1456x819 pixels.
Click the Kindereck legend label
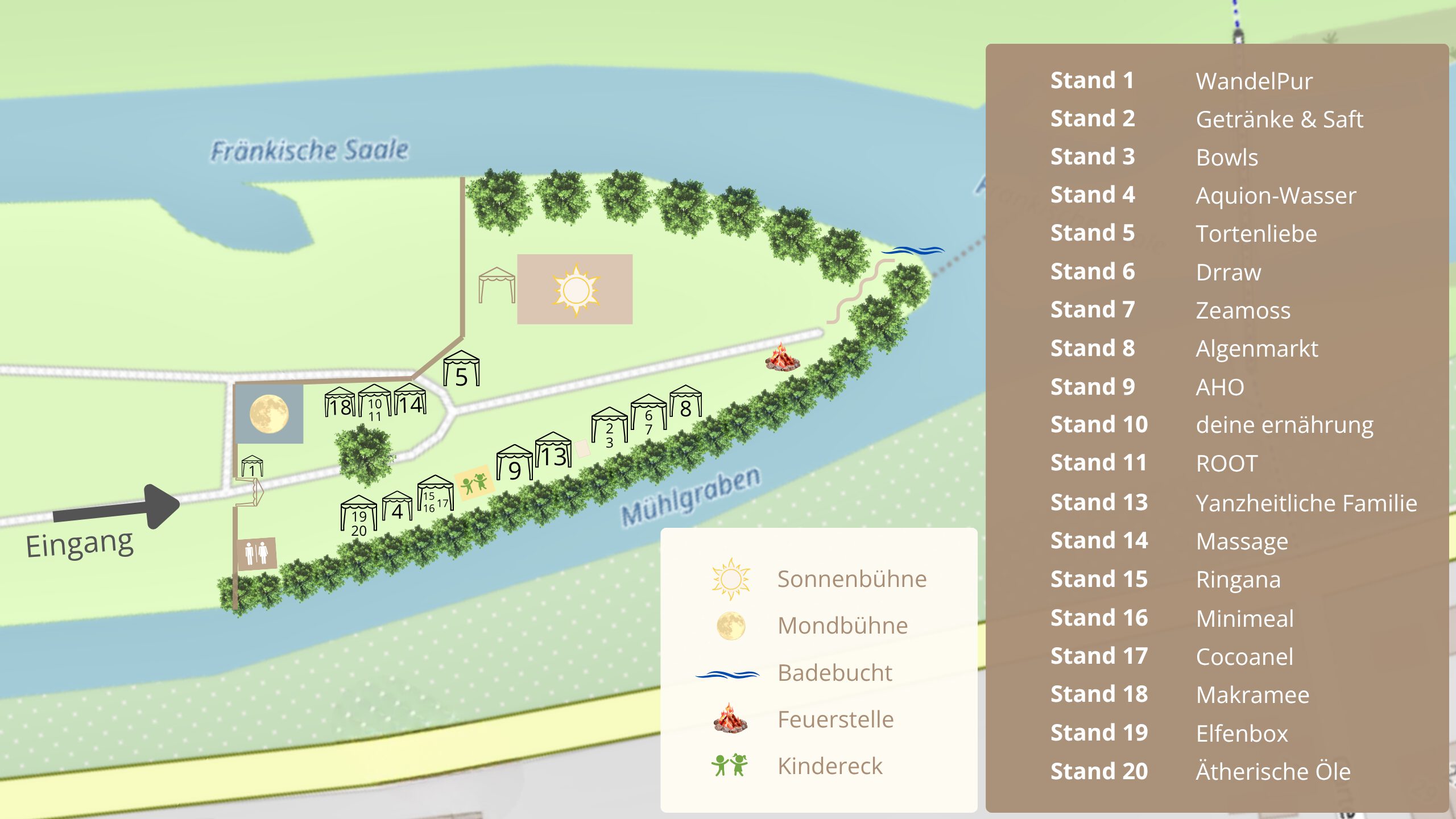(830, 766)
